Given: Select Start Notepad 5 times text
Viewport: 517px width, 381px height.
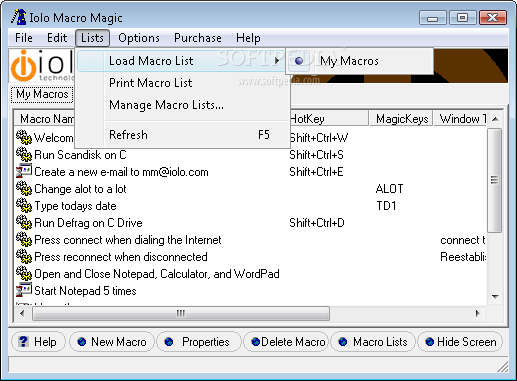Looking at the screenshot, I should tap(85, 291).
